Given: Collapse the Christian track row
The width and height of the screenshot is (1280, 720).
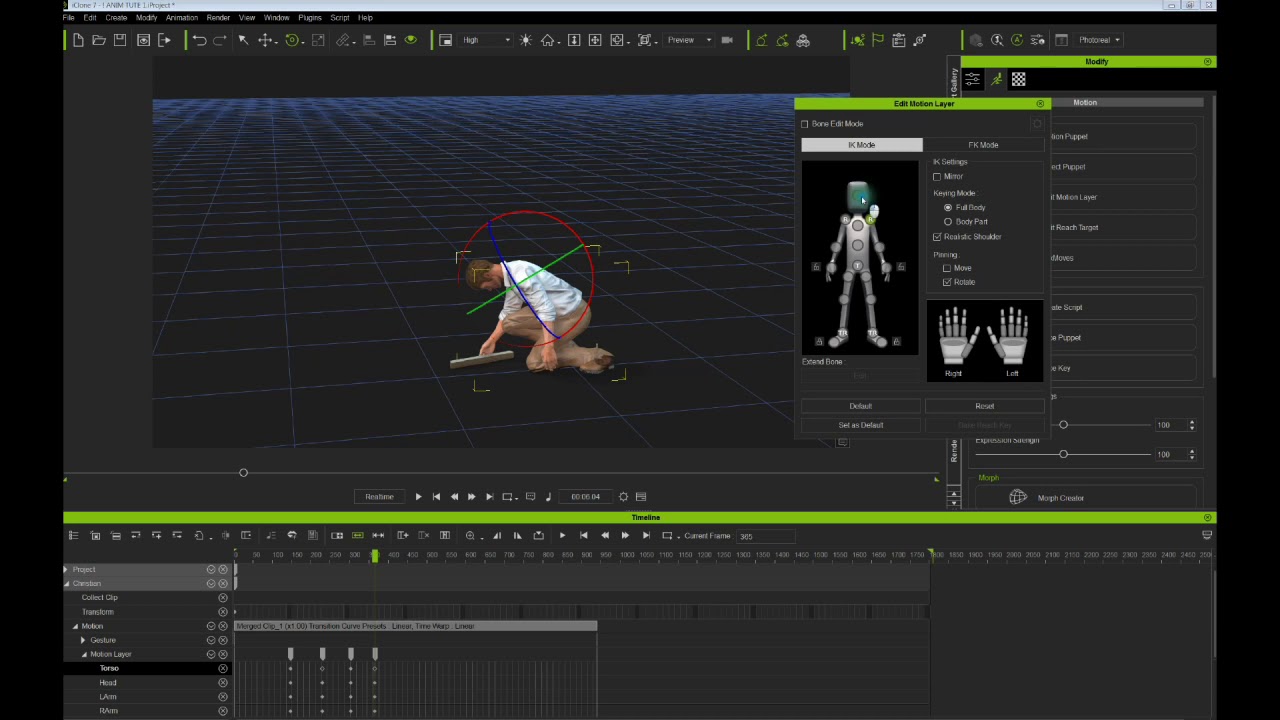Looking at the screenshot, I should click(66, 583).
